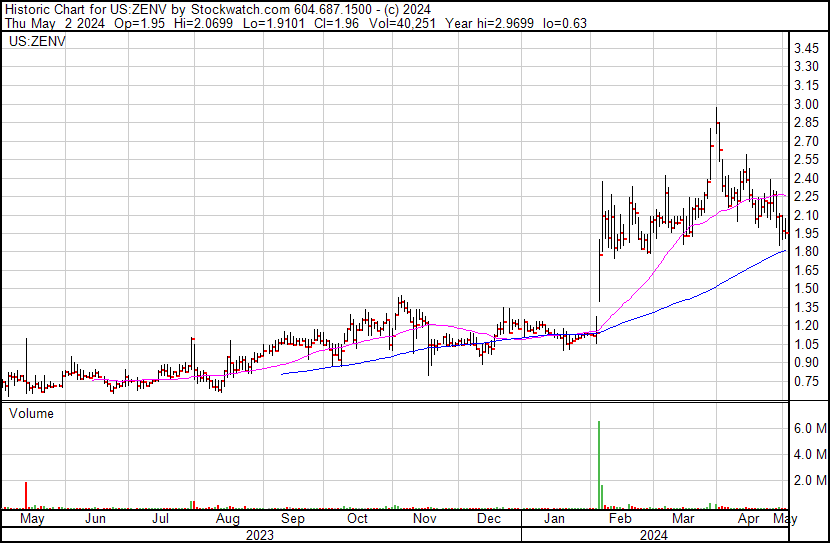830x543 pixels.
Task: Click the tall green volume spike bar
Action: [598, 464]
